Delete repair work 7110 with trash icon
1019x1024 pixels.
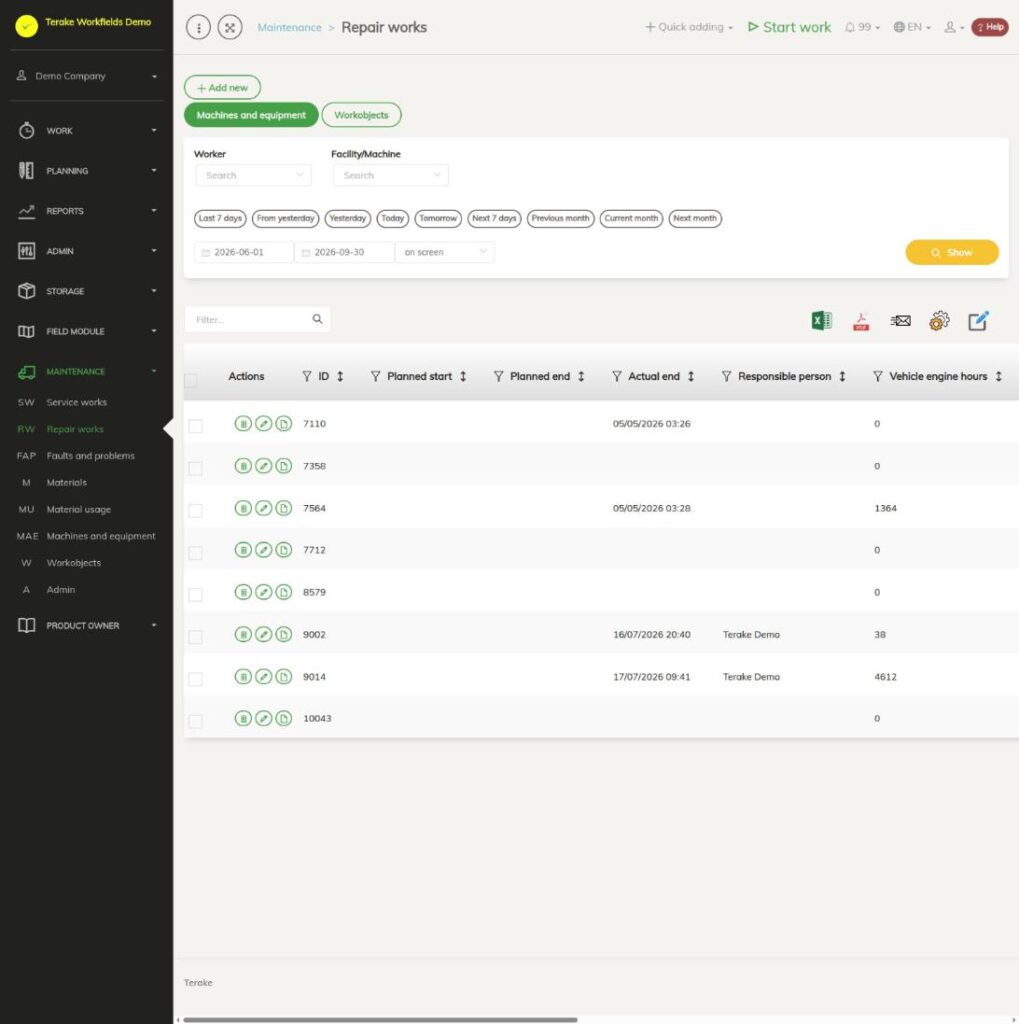[243, 424]
